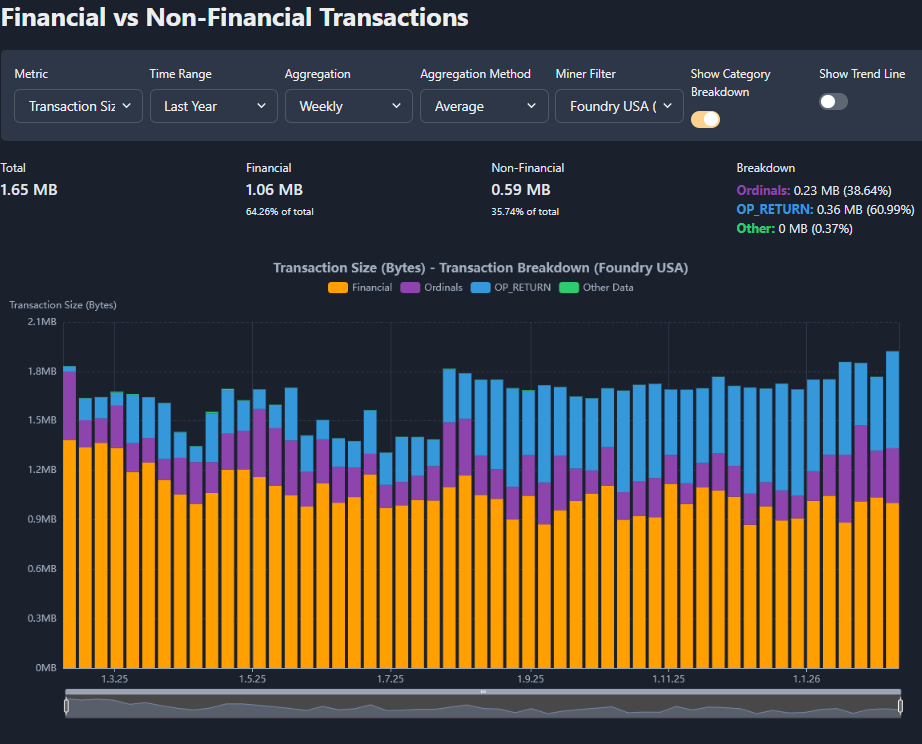Expand the Time Range dropdown set to Last Year
922x744 pixels.
point(214,106)
